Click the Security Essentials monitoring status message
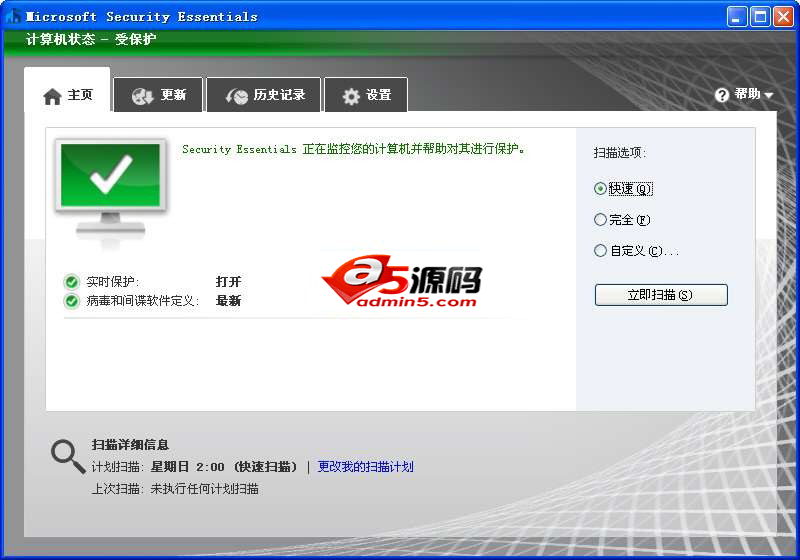The height and width of the screenshot is (560, 800). click(353, 149)
